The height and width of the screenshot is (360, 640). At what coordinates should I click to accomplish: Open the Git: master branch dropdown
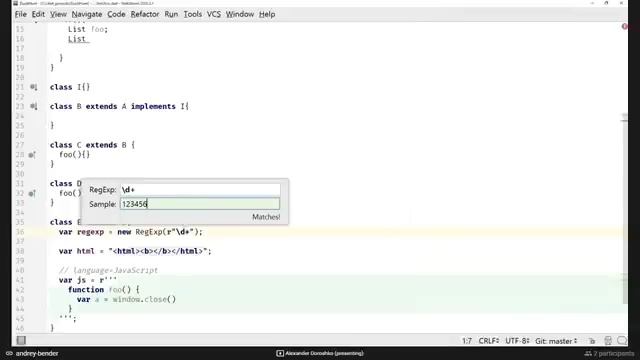click(x=556, y=341)
